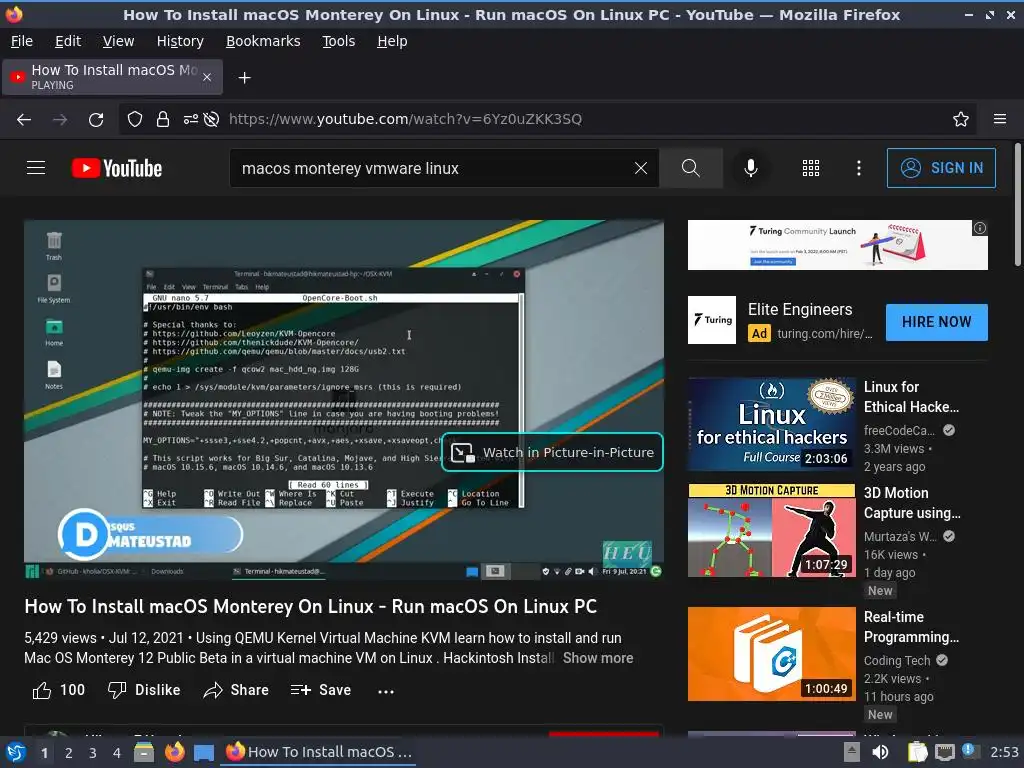Click the Firefox address bar URL
This screenshot has height=768, width=1024.
405,119
